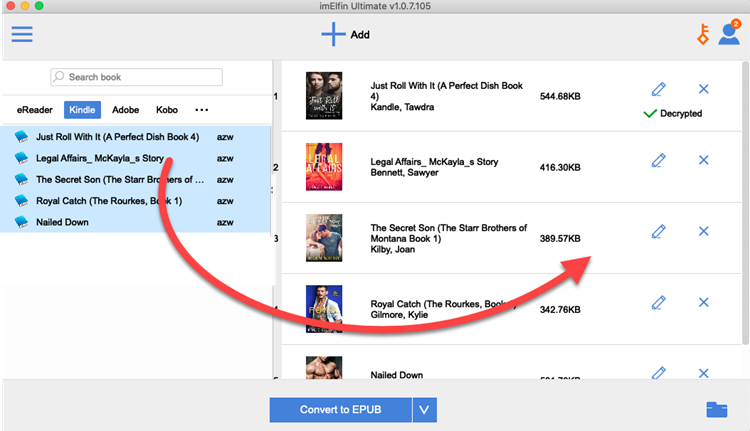Click author name Gilmore, Kylie

(399, 315)
